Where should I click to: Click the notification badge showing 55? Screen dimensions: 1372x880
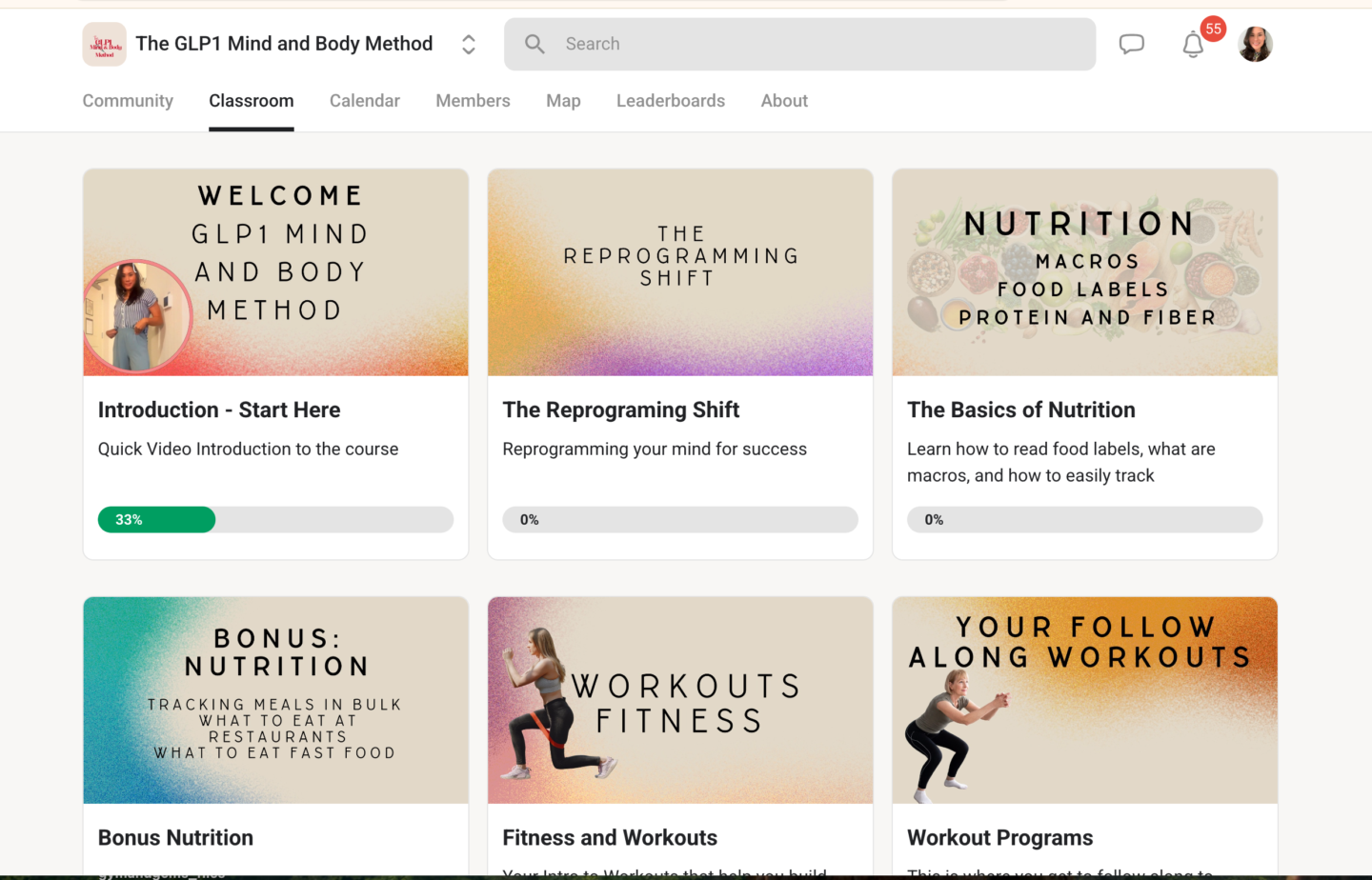[x=1213, y=30]
